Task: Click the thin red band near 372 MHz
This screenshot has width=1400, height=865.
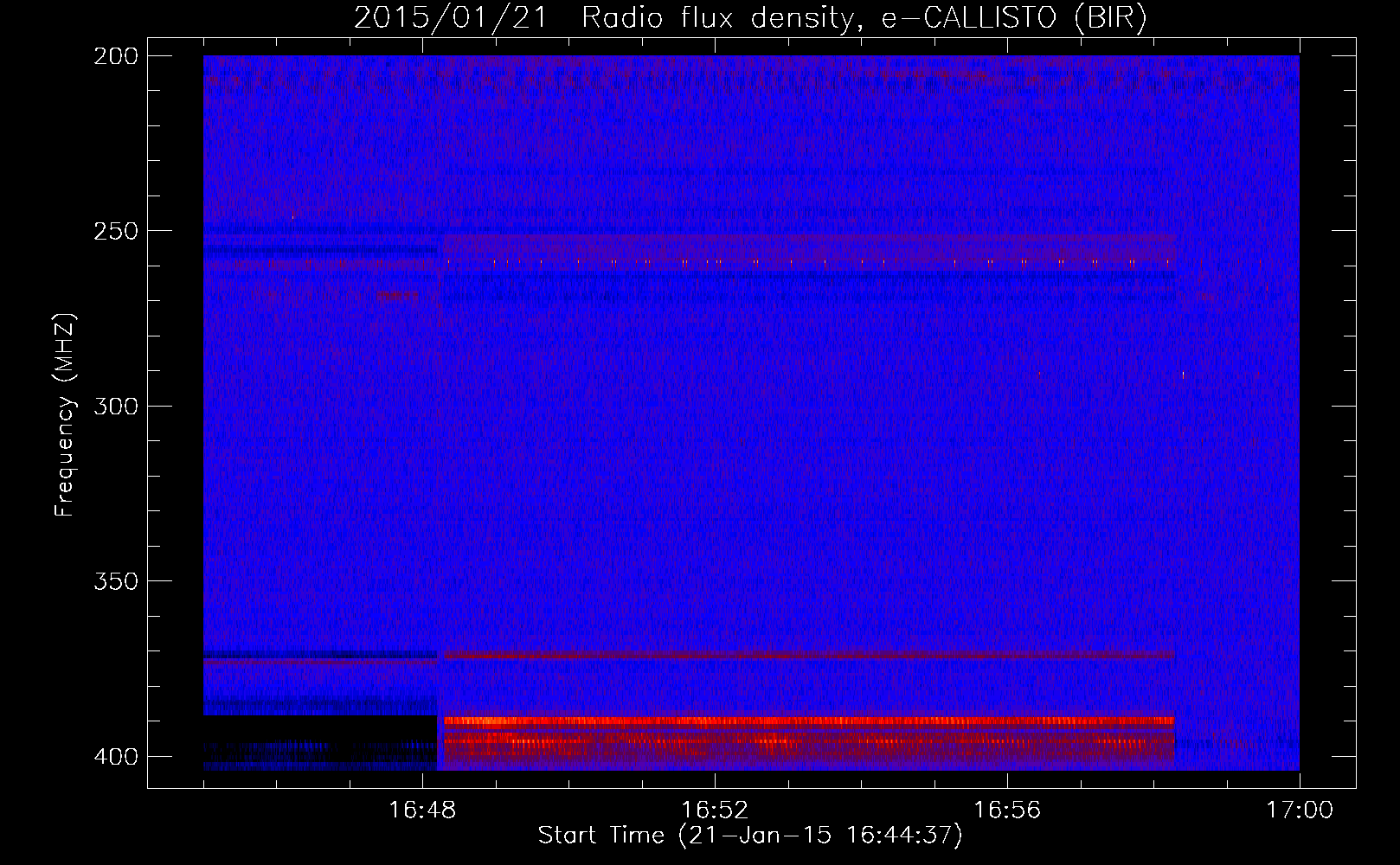Action: 805,656
